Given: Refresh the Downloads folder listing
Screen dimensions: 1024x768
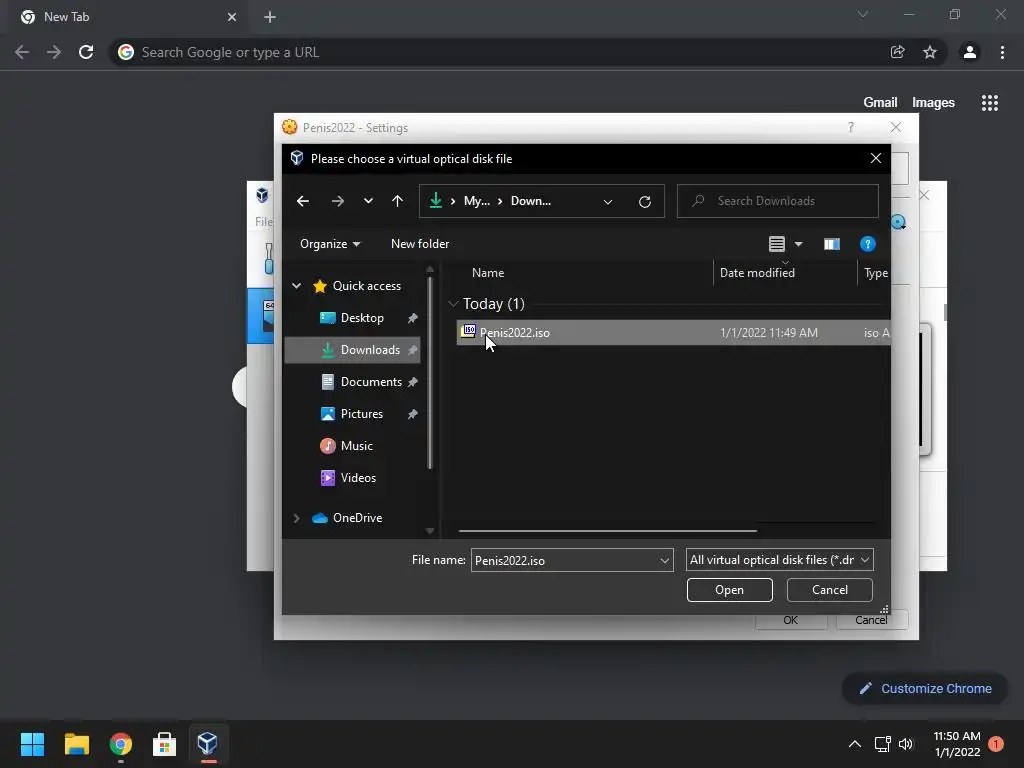Looking at the screenshot, I should tap(645, 202).
